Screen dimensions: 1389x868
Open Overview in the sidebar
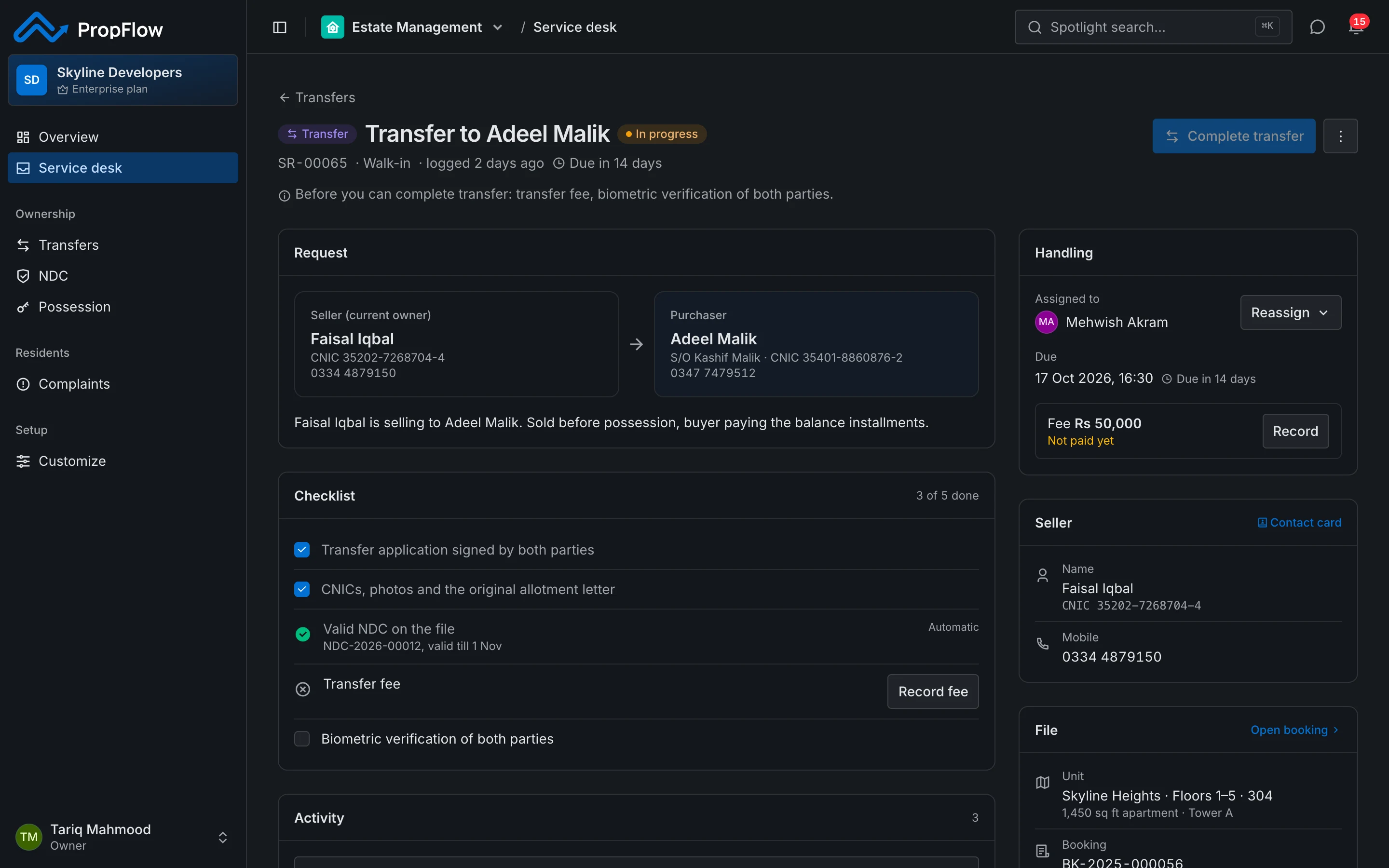(123, 137)
